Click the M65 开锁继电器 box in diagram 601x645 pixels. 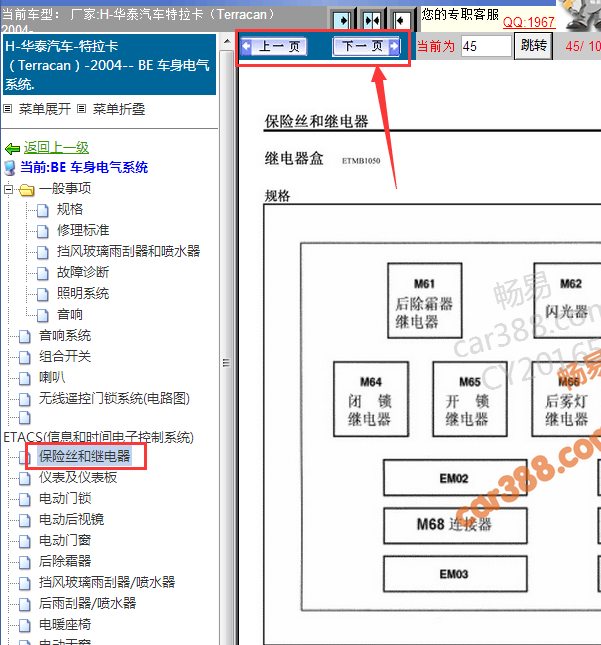470,399
